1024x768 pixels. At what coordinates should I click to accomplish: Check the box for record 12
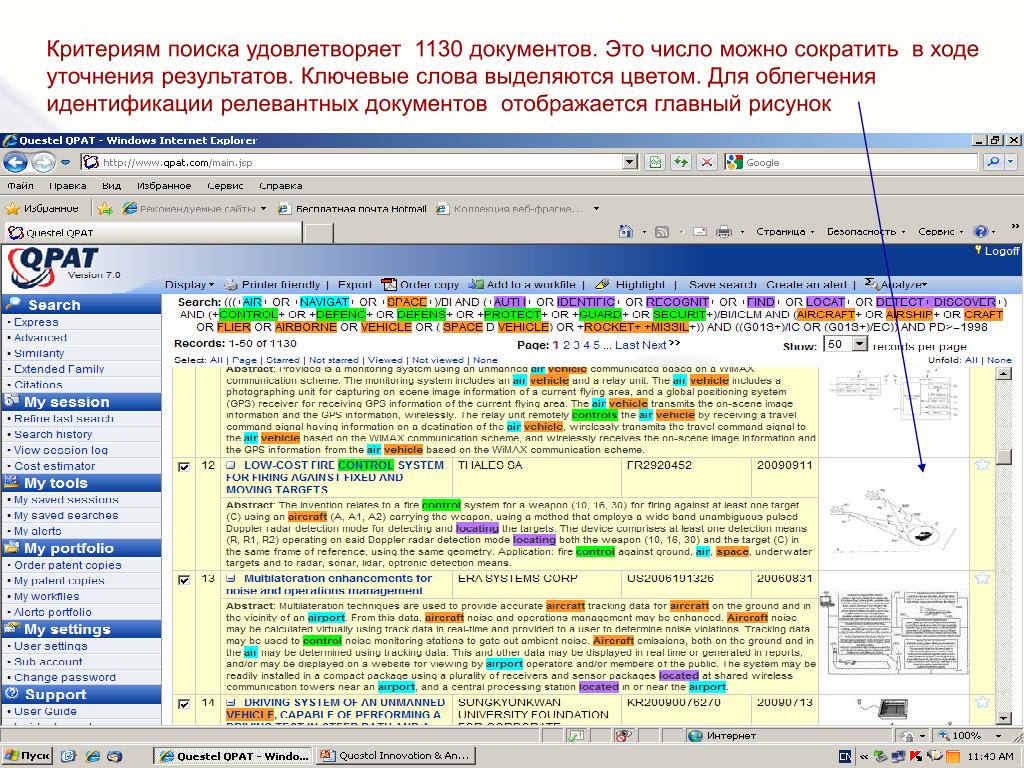point(184,466)
